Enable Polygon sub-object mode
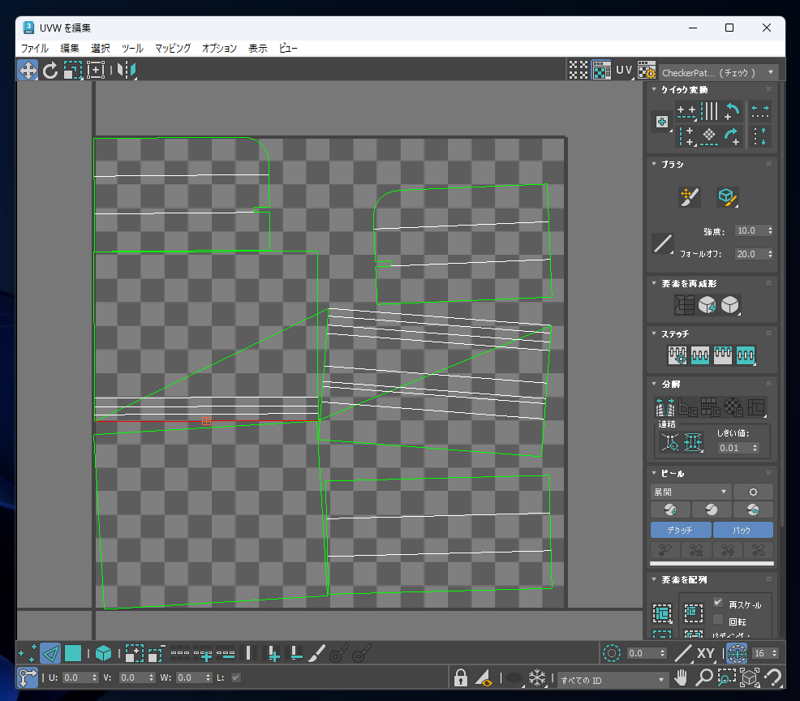 tap(73, 653)
